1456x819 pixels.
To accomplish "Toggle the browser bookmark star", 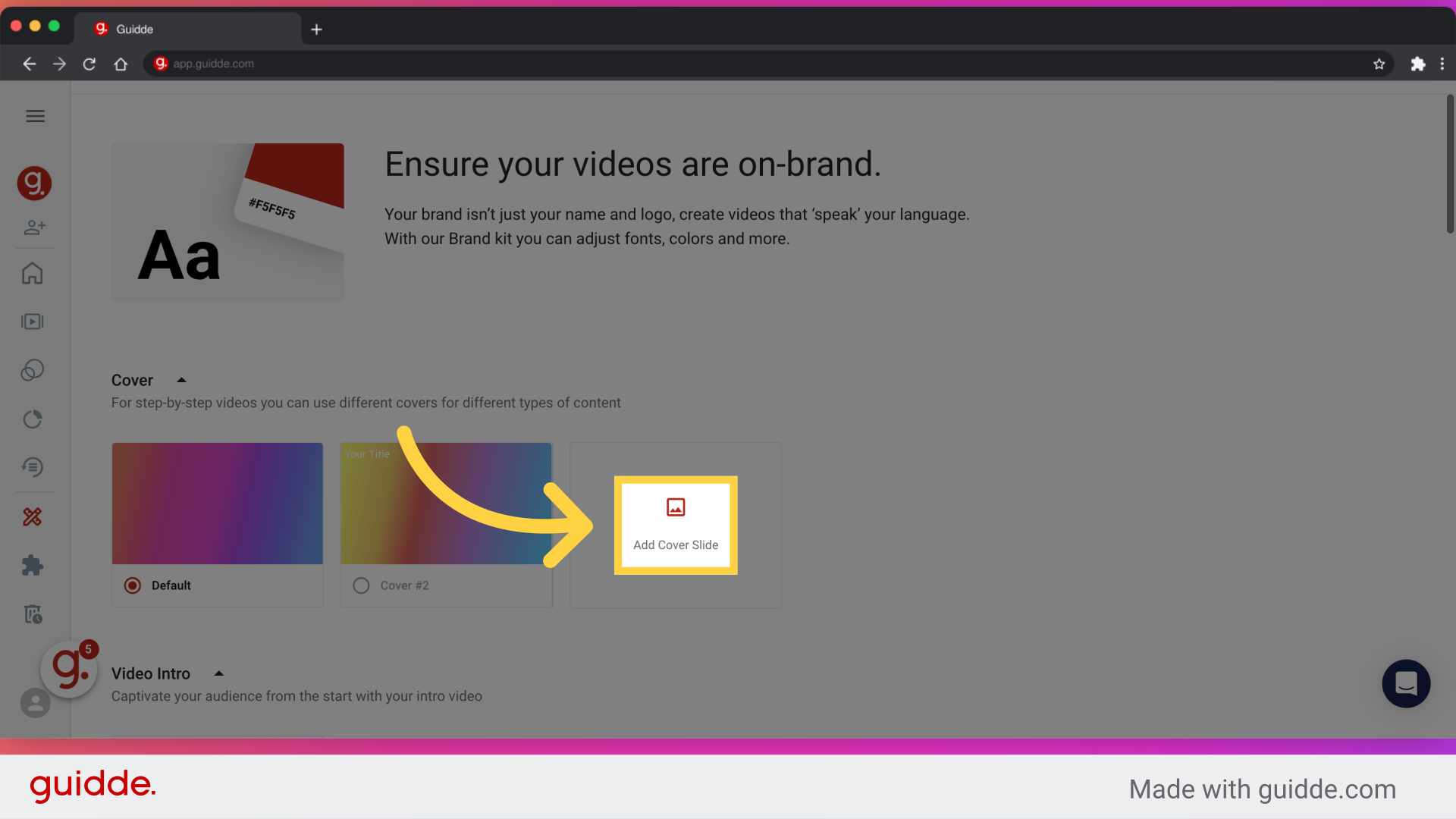I will coord(1379,64).
